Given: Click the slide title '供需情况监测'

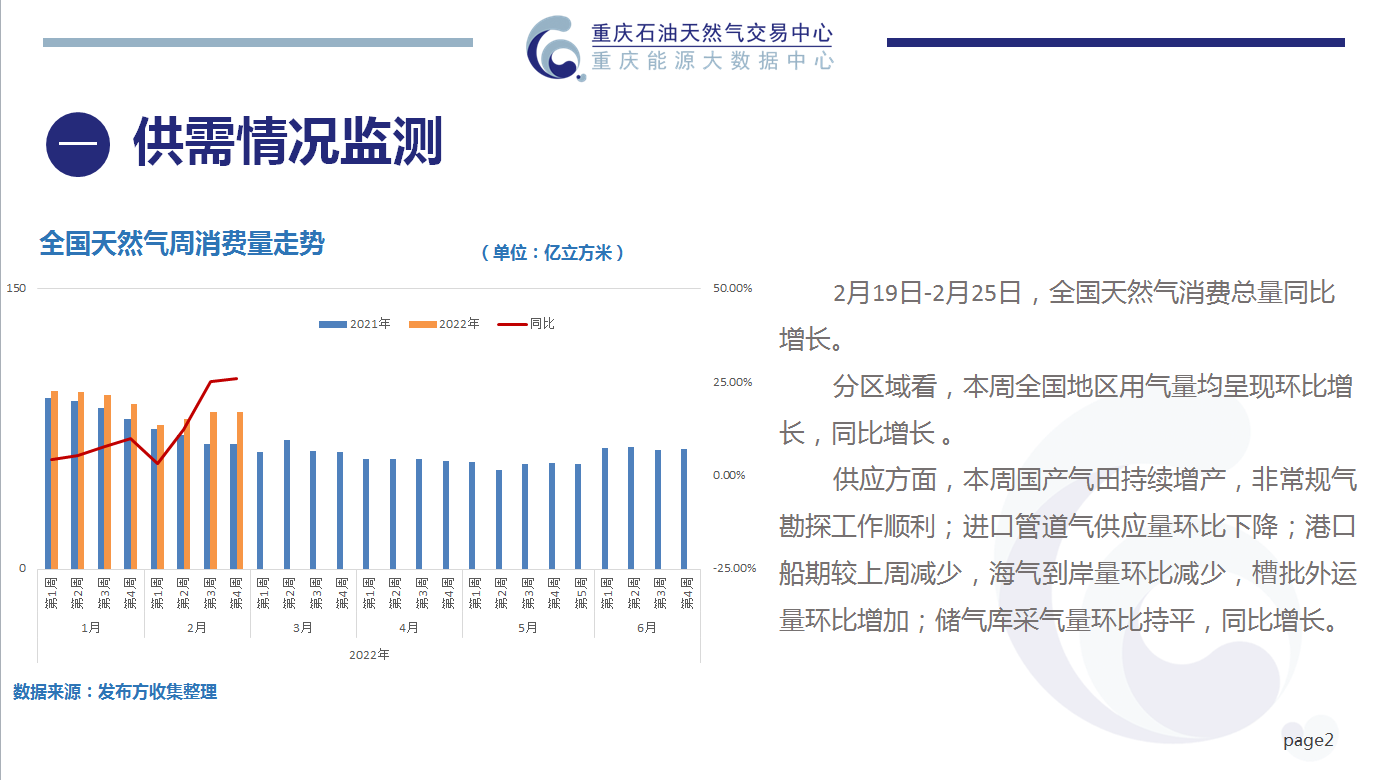Looking at the screenshot, I should click(288, 144).
